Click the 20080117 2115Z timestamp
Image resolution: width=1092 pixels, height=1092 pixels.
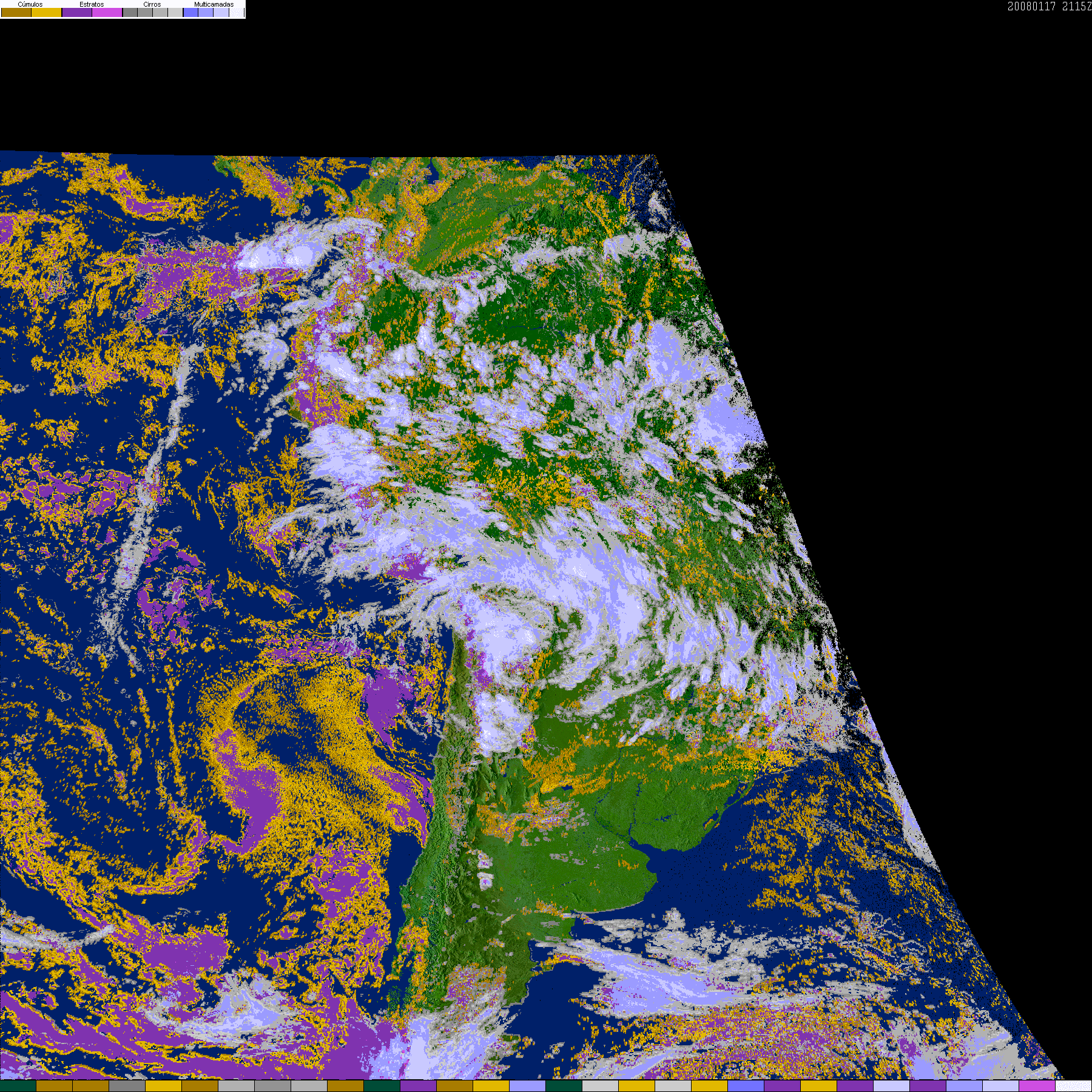(x=1050, y=6)
